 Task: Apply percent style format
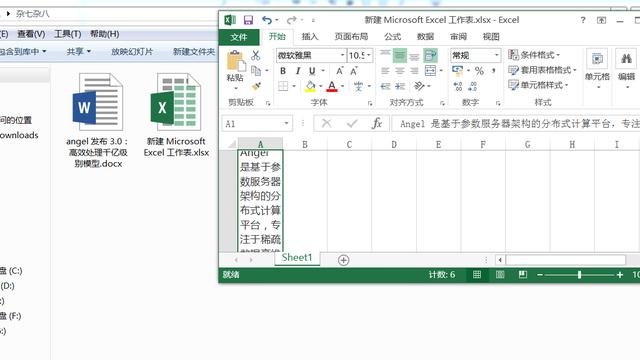[x=479, y=71]
